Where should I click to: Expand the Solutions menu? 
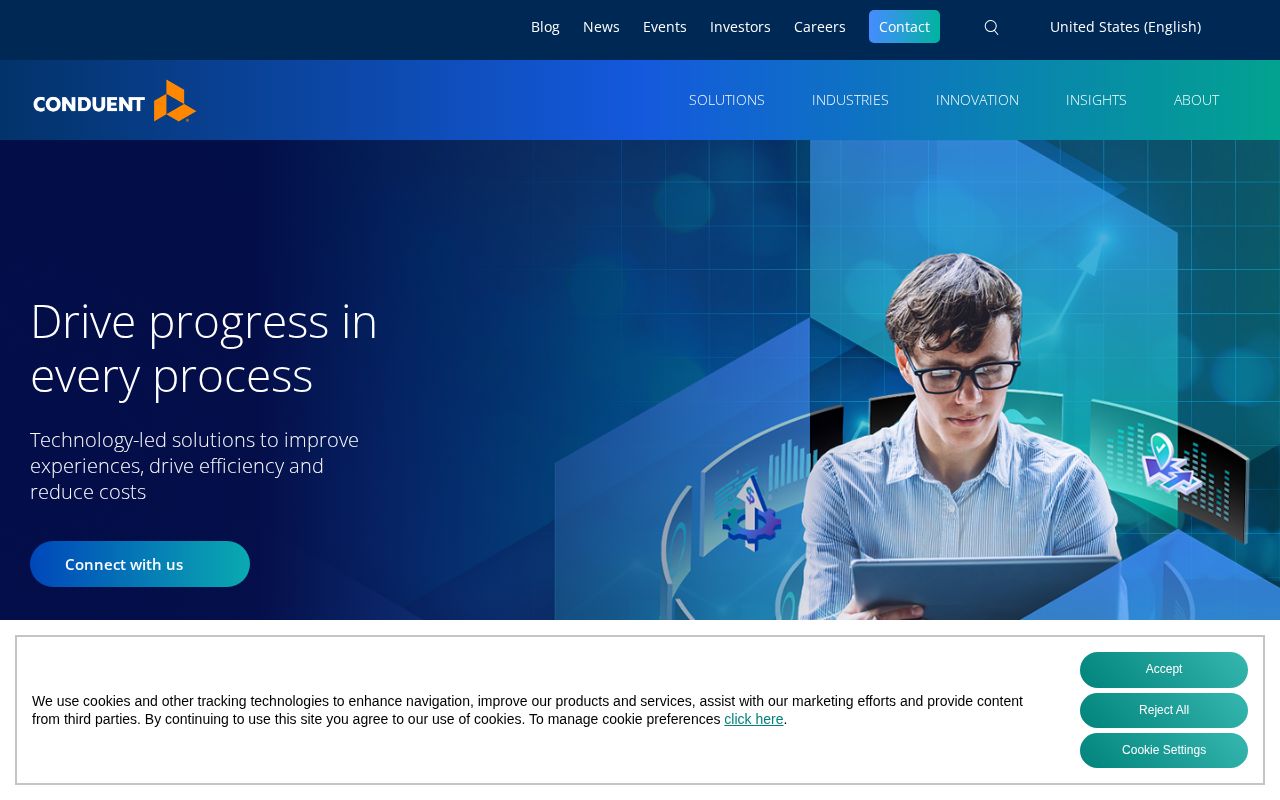click(727, 100)
